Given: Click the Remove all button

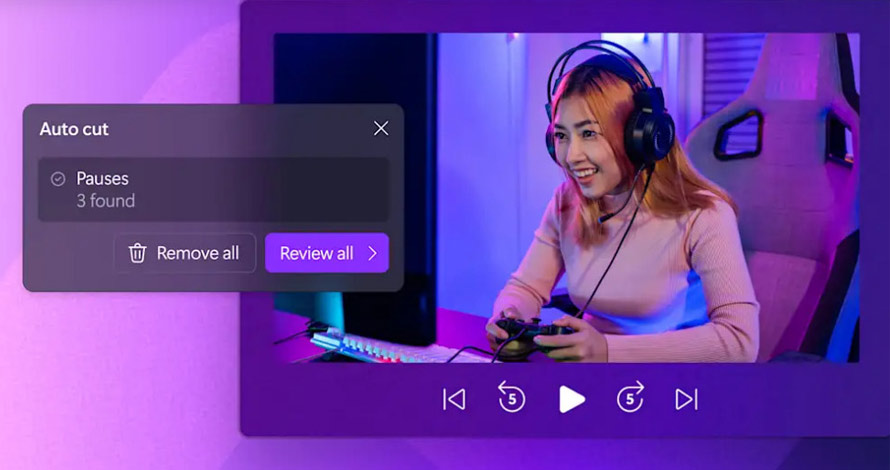Looking at the screenshot, I should [x=184, y=253].
